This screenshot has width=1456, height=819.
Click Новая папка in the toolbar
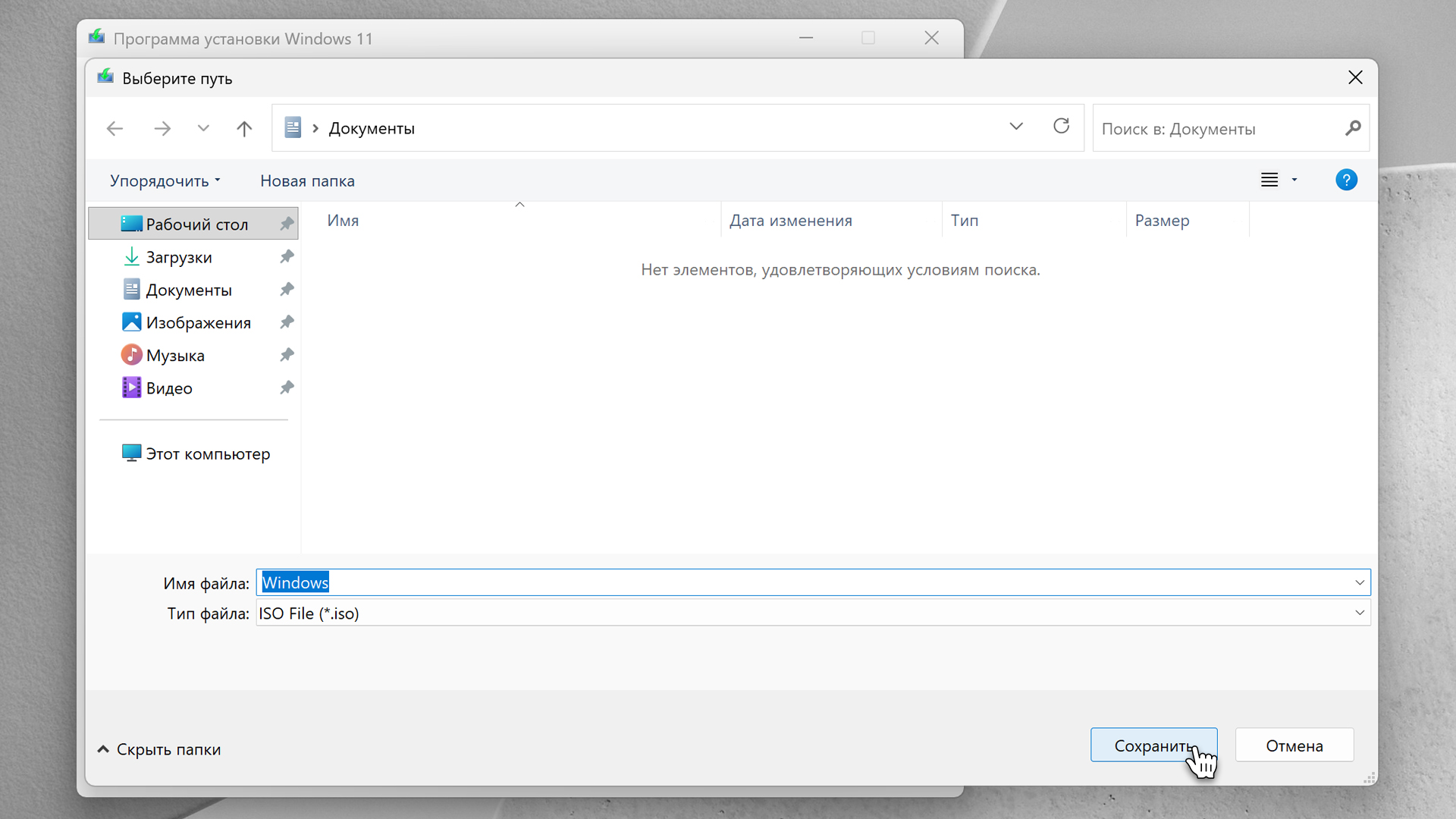pyautogui.click(x=307, y=180)
